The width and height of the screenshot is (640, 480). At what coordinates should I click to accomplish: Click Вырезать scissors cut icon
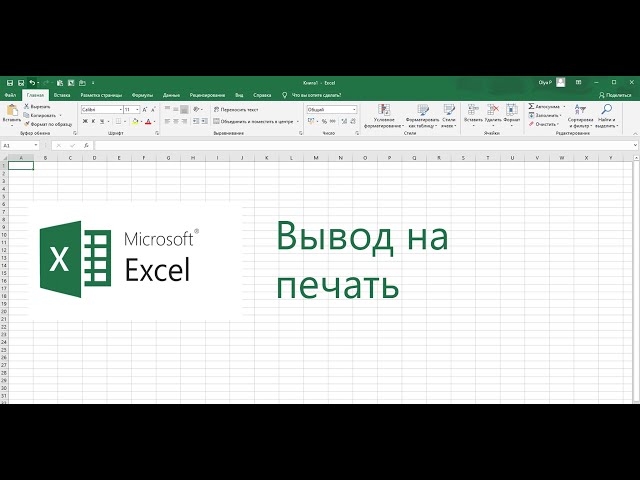[27, 106]
